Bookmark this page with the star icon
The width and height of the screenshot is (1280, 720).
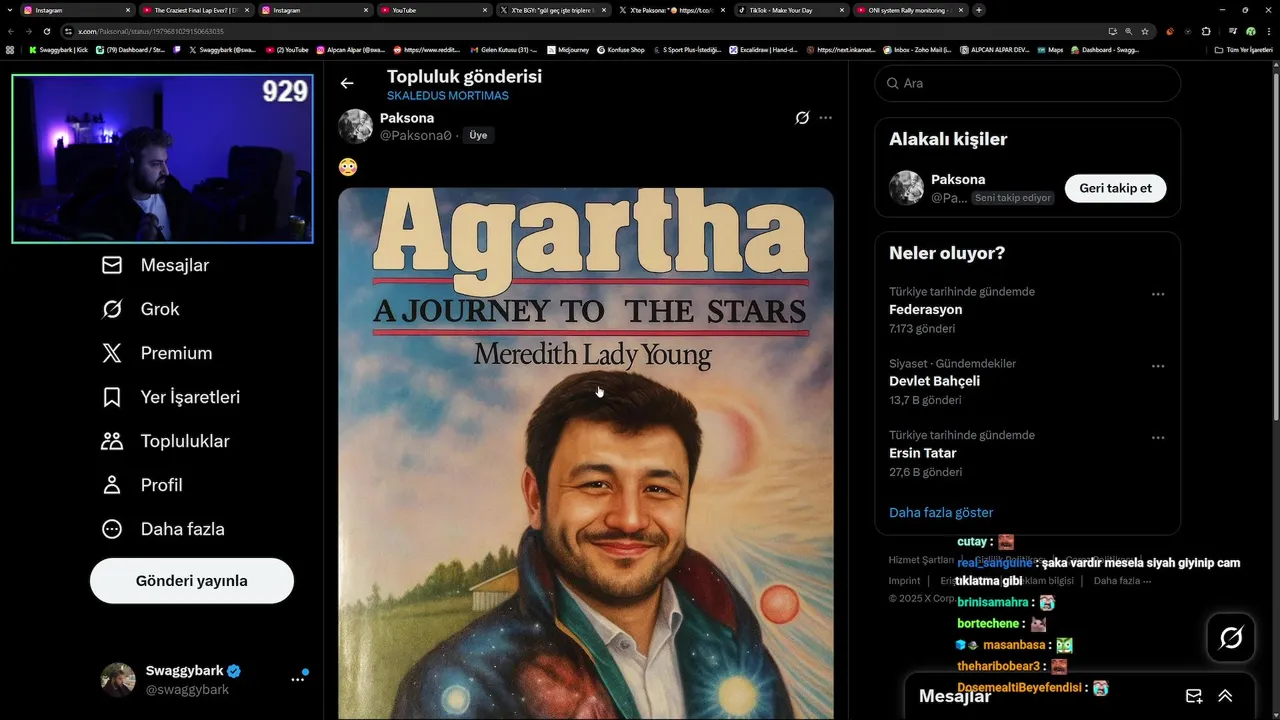pos(1145,31)
